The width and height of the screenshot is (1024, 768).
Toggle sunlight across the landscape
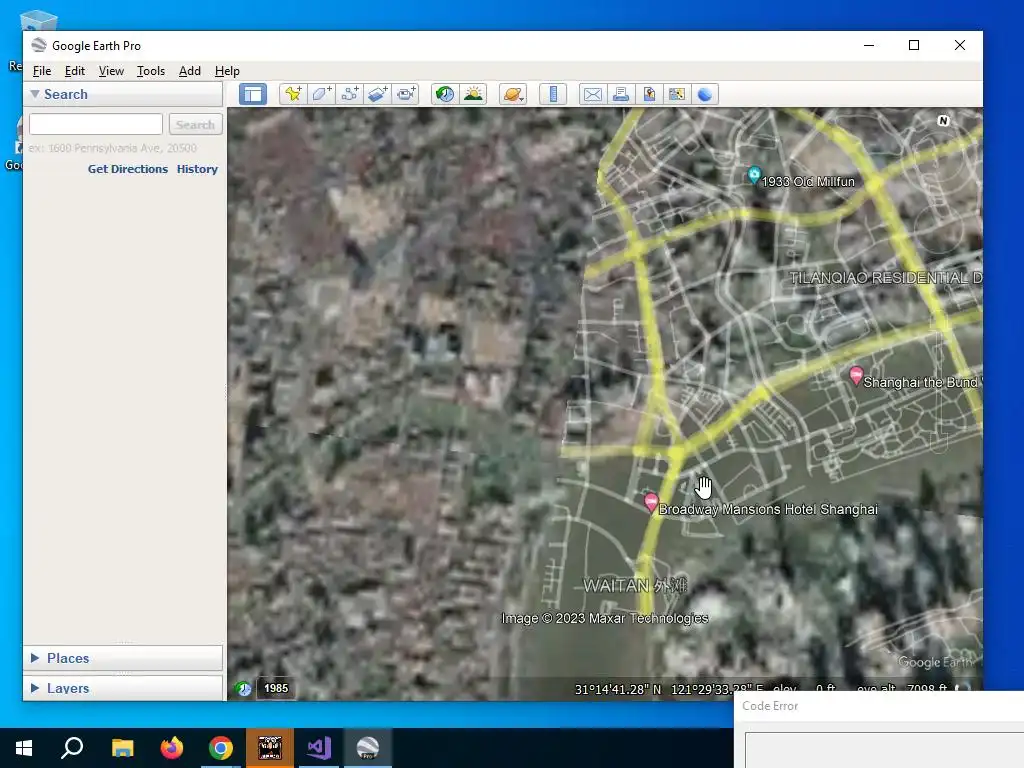pos(473,94)
